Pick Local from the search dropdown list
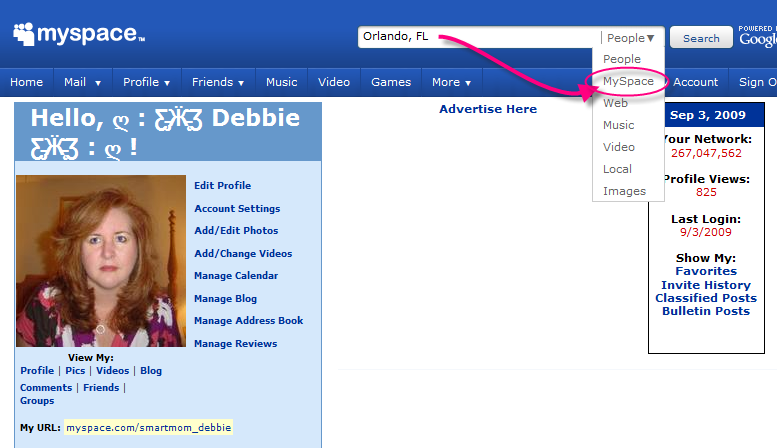The height and width of the screenshot is (448, 777). click(x=617, y=169)
